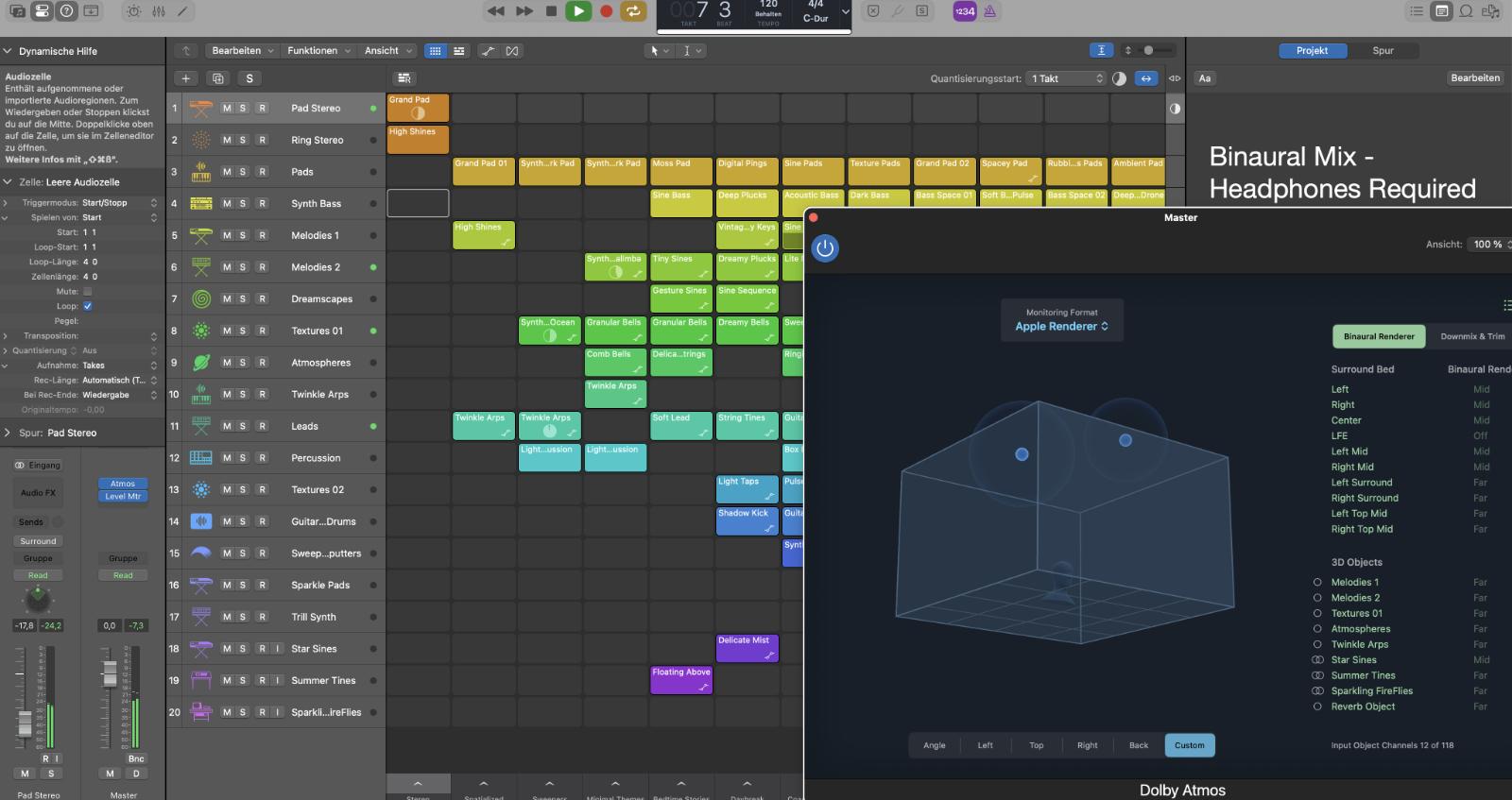Screen dimensions: 1512x800
Task: Show the Tracks area view button
Action: [458, 51]
